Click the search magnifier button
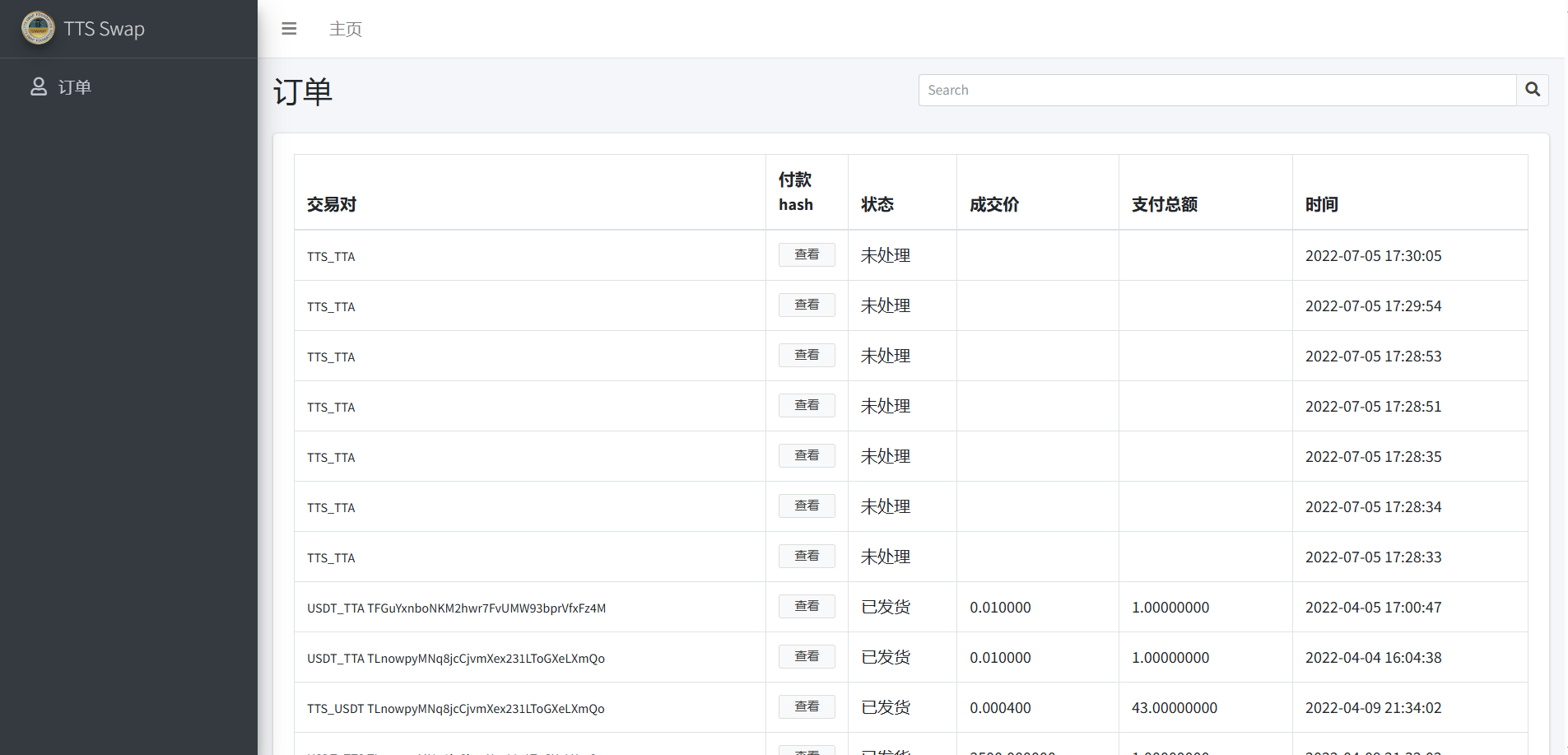 pyautogui.click(x=1532, y=90)
